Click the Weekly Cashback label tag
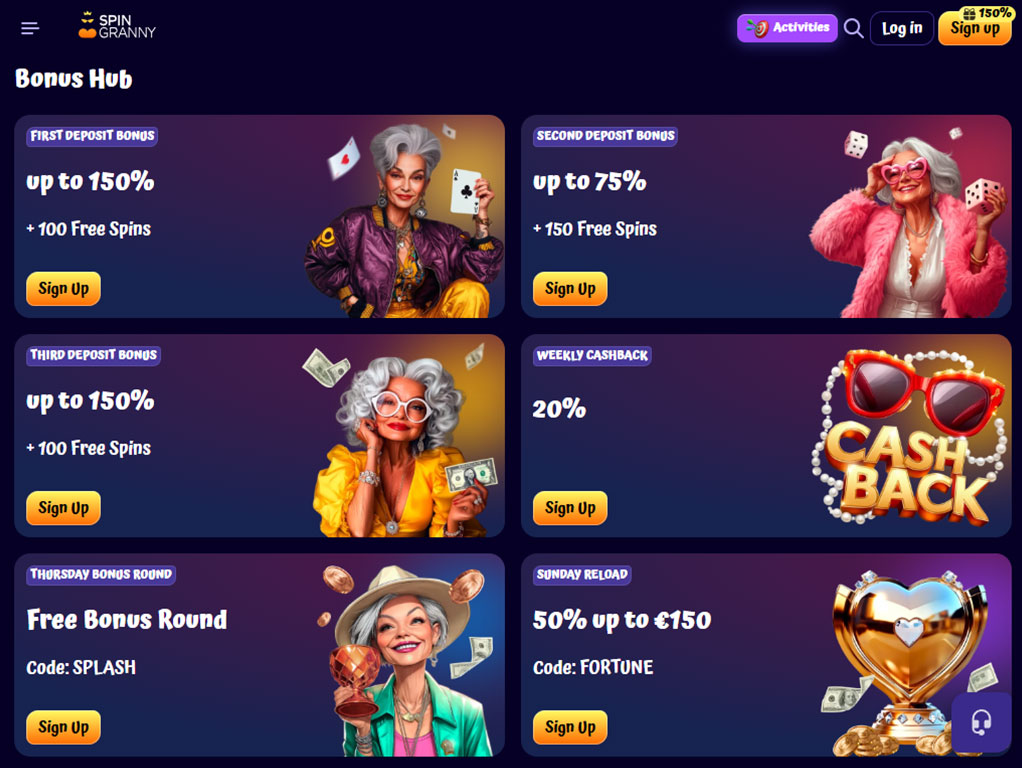Screen dimensions: 1022x768 (x=592, y=355)
